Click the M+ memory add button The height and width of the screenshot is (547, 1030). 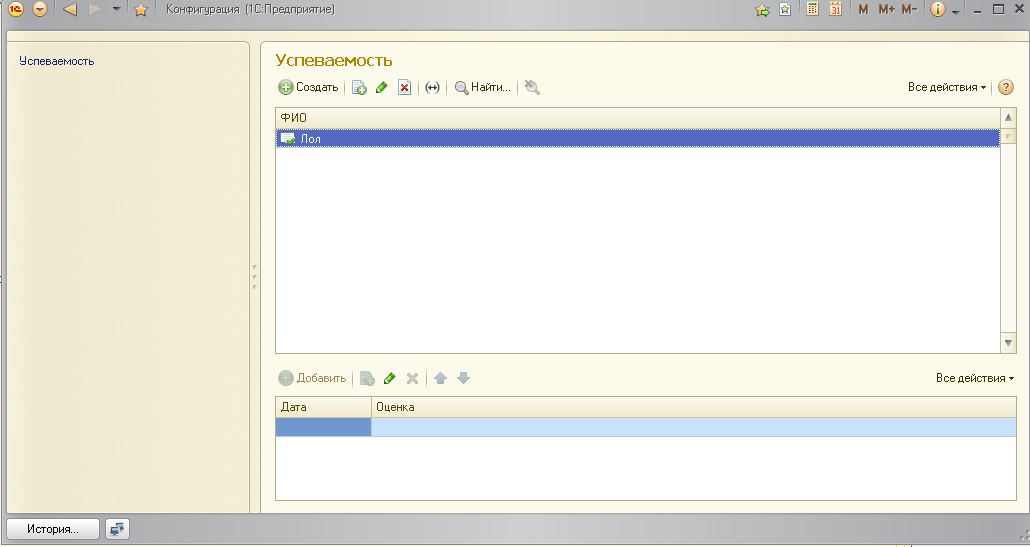[x=886, y=9]
